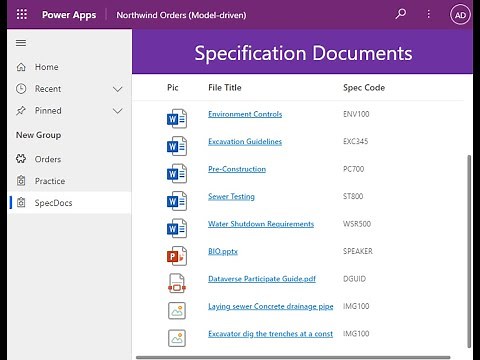Click spec code WSR500

357,224
